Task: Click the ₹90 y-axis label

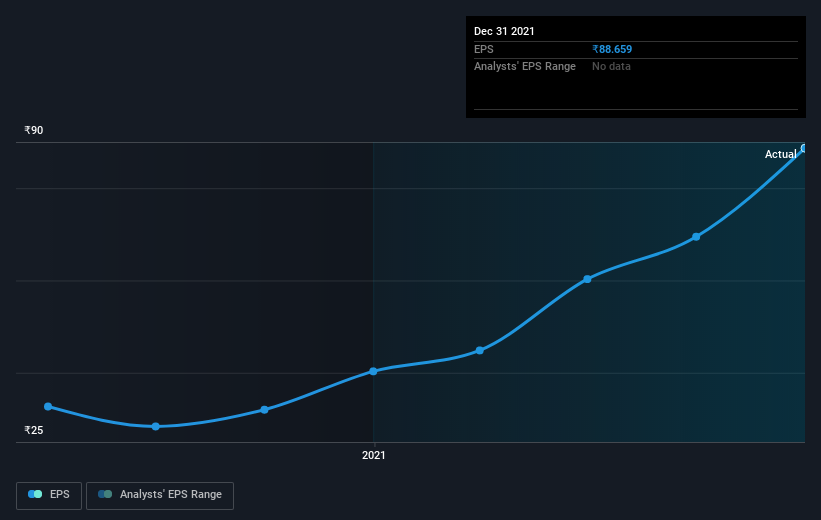Action: [34, 130]
